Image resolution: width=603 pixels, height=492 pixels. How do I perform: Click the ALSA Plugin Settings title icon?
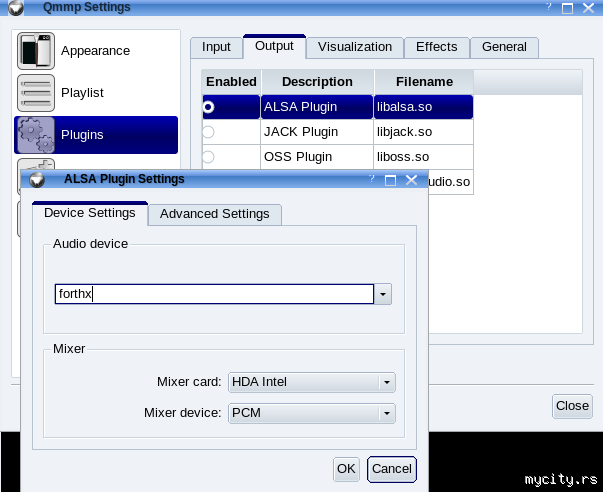point(37,180)
